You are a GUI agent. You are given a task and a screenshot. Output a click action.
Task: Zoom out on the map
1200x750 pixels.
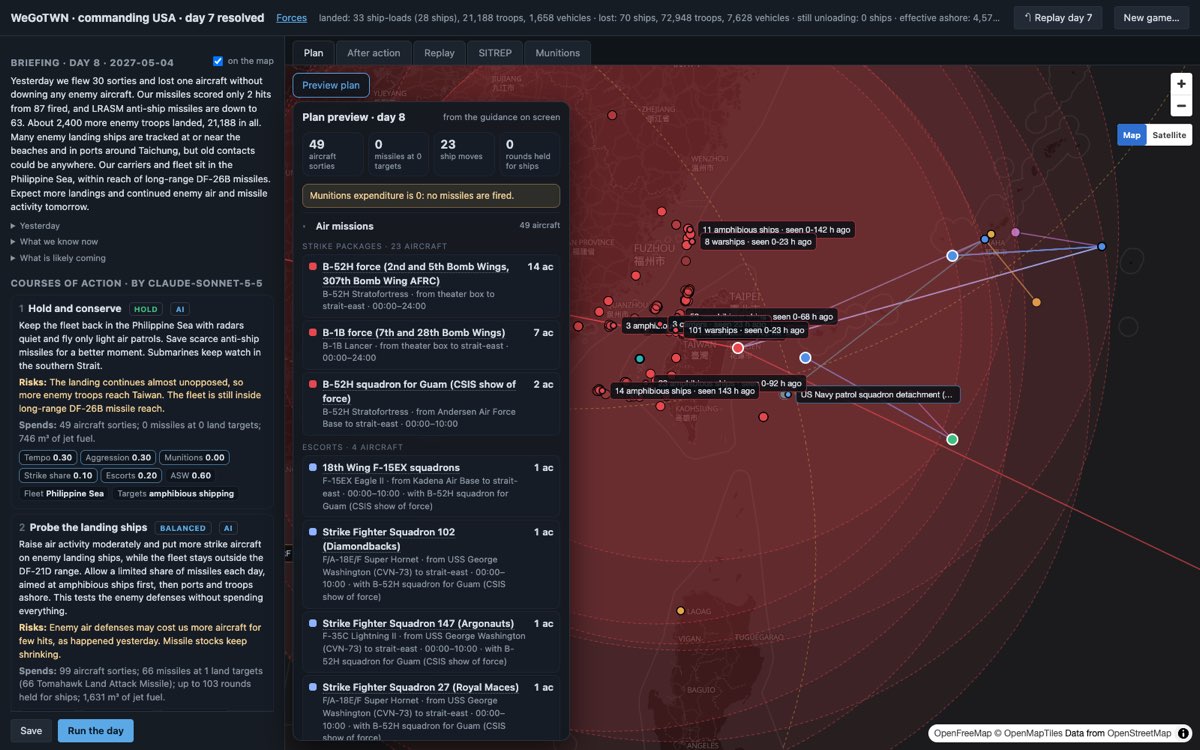tap(1181, 106)
